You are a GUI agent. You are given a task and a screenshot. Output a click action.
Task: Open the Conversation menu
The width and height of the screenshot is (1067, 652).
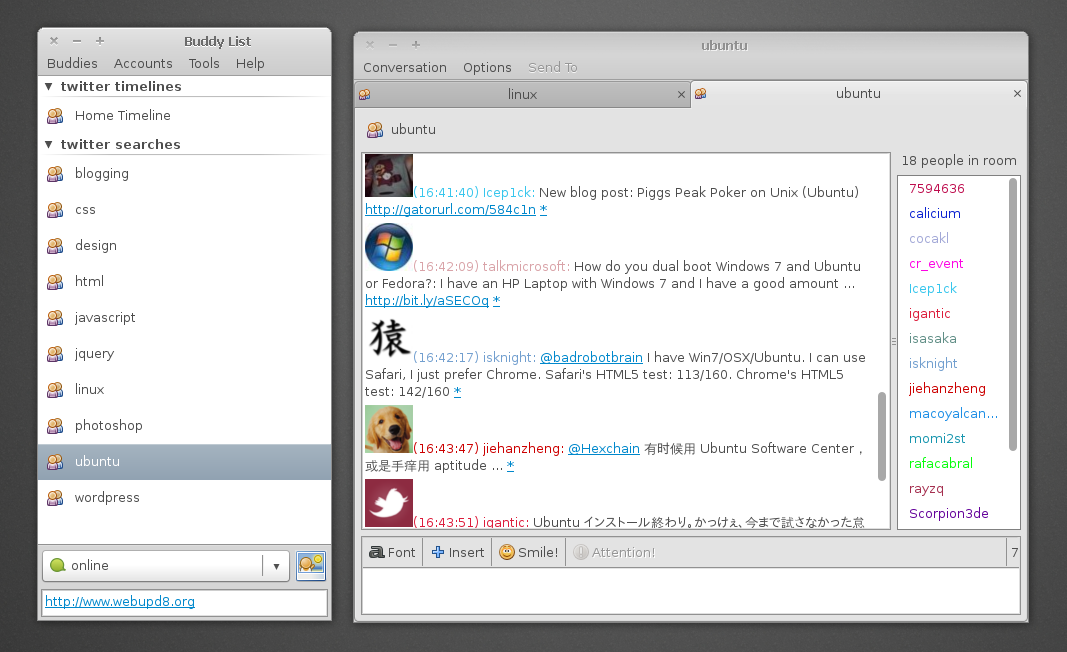[x=405, y=67]
